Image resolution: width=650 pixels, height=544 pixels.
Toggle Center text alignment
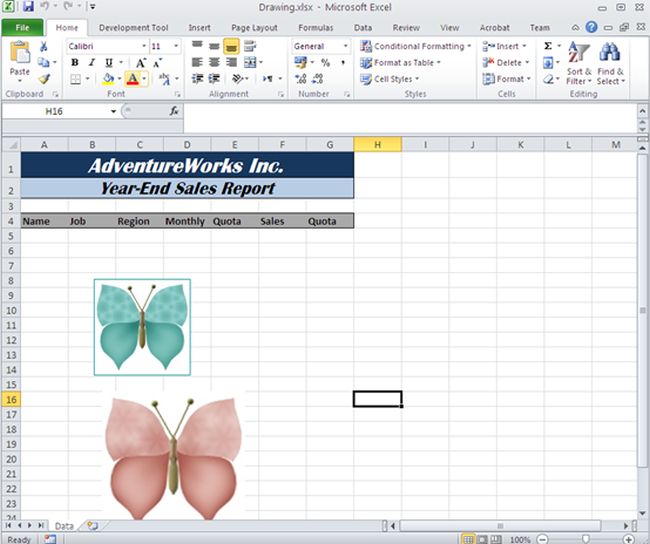tap(214, 63)
